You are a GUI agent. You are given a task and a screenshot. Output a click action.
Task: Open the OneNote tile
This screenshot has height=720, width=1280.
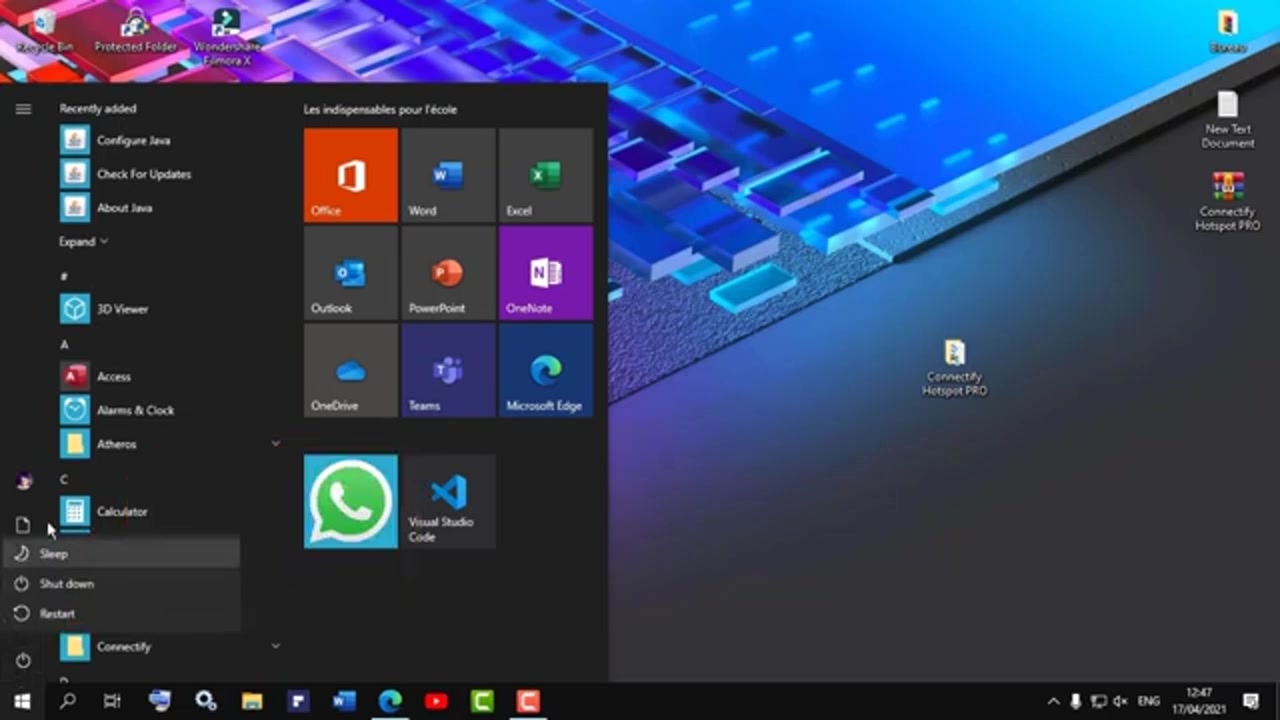point(545,272)
